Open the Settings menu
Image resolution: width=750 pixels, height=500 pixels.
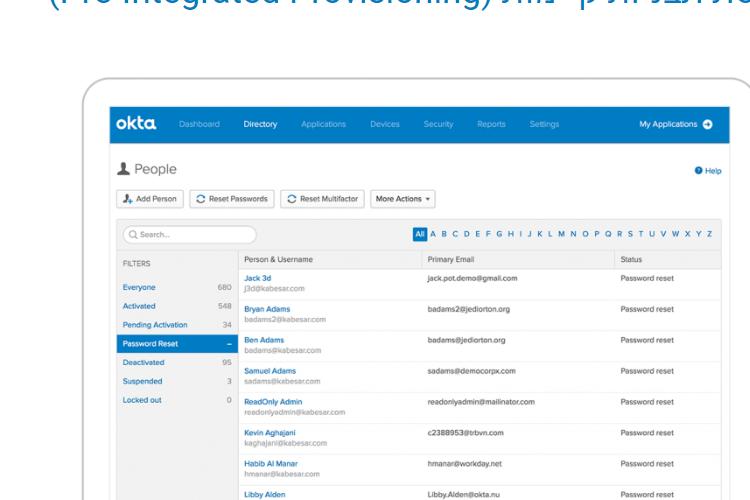coord(544,124)
